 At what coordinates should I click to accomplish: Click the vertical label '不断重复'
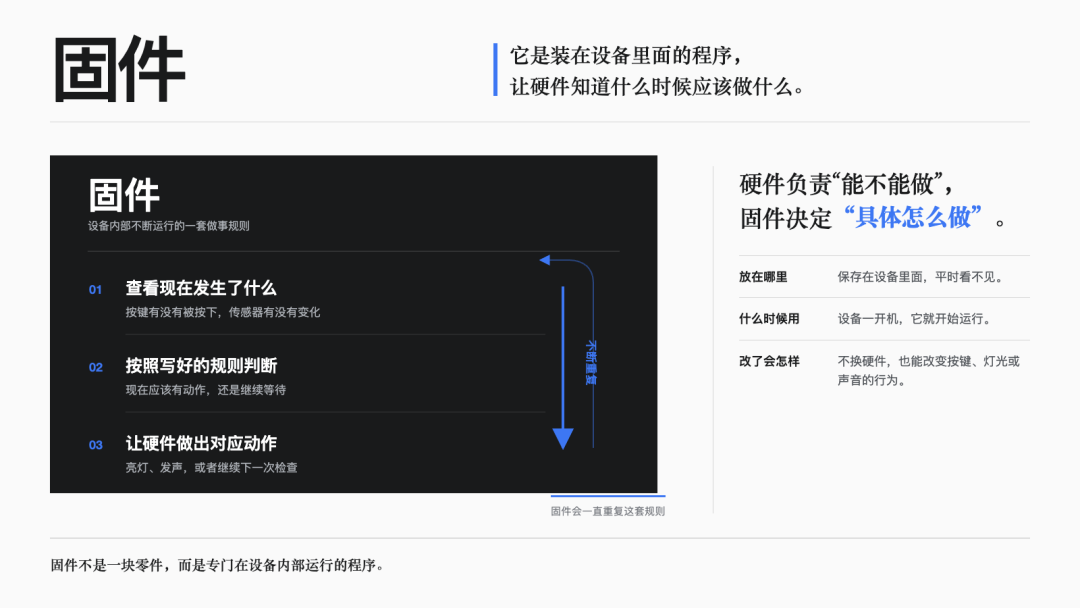coord(590,362)
